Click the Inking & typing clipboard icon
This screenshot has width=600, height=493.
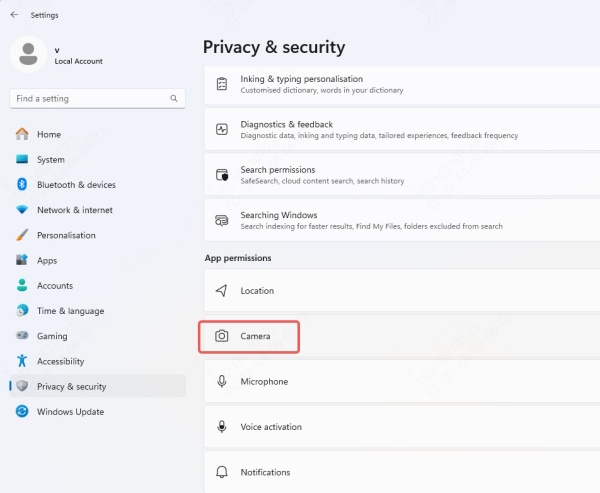click(x=222, y=84)
